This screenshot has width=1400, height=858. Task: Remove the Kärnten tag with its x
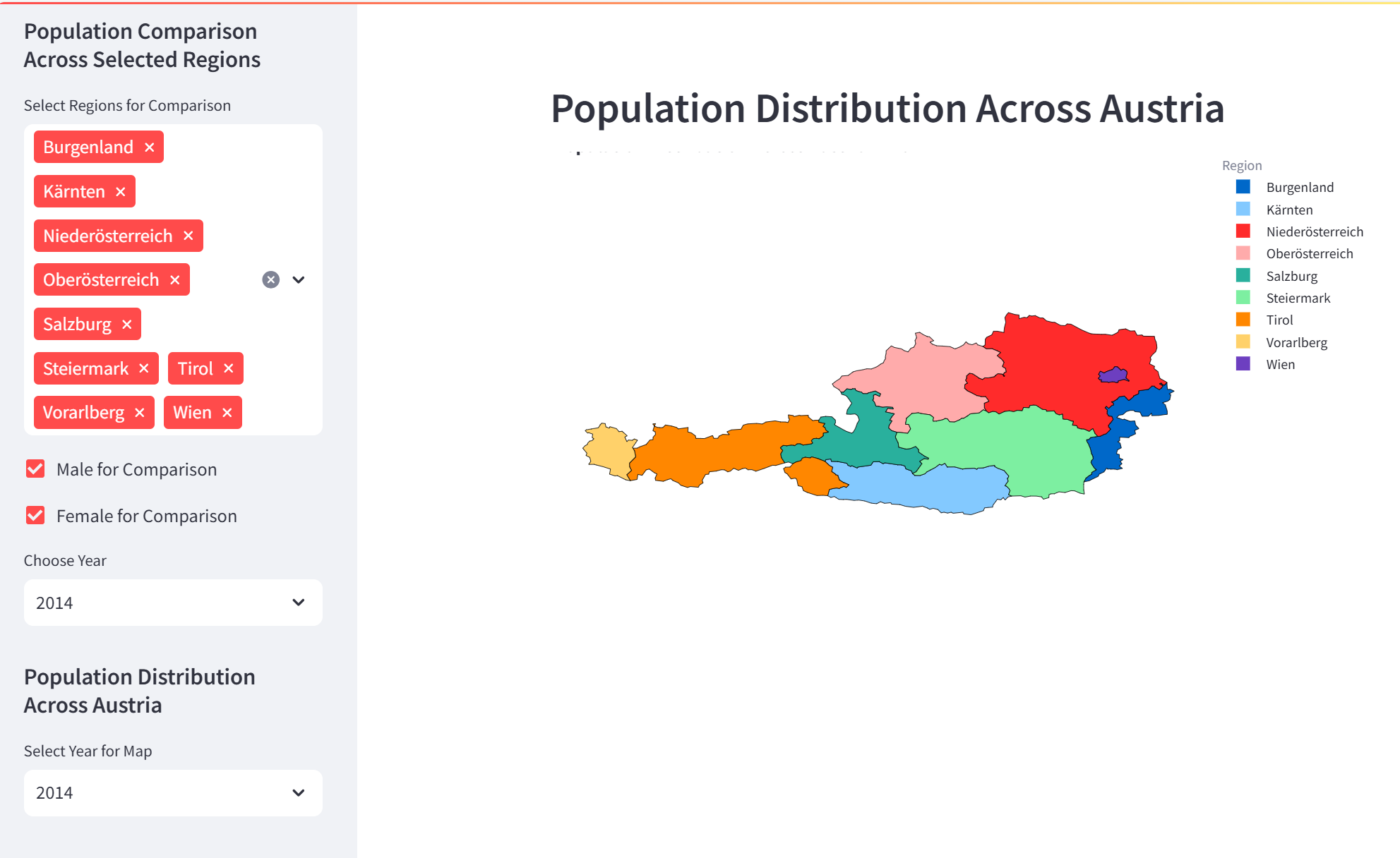coord(121,191)
